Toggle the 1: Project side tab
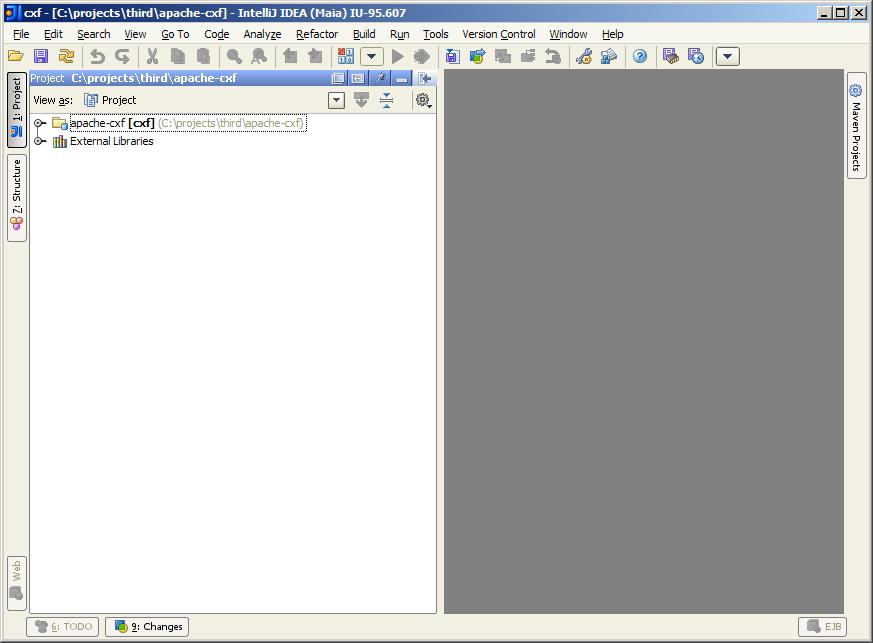 click(x=17, y=109)
